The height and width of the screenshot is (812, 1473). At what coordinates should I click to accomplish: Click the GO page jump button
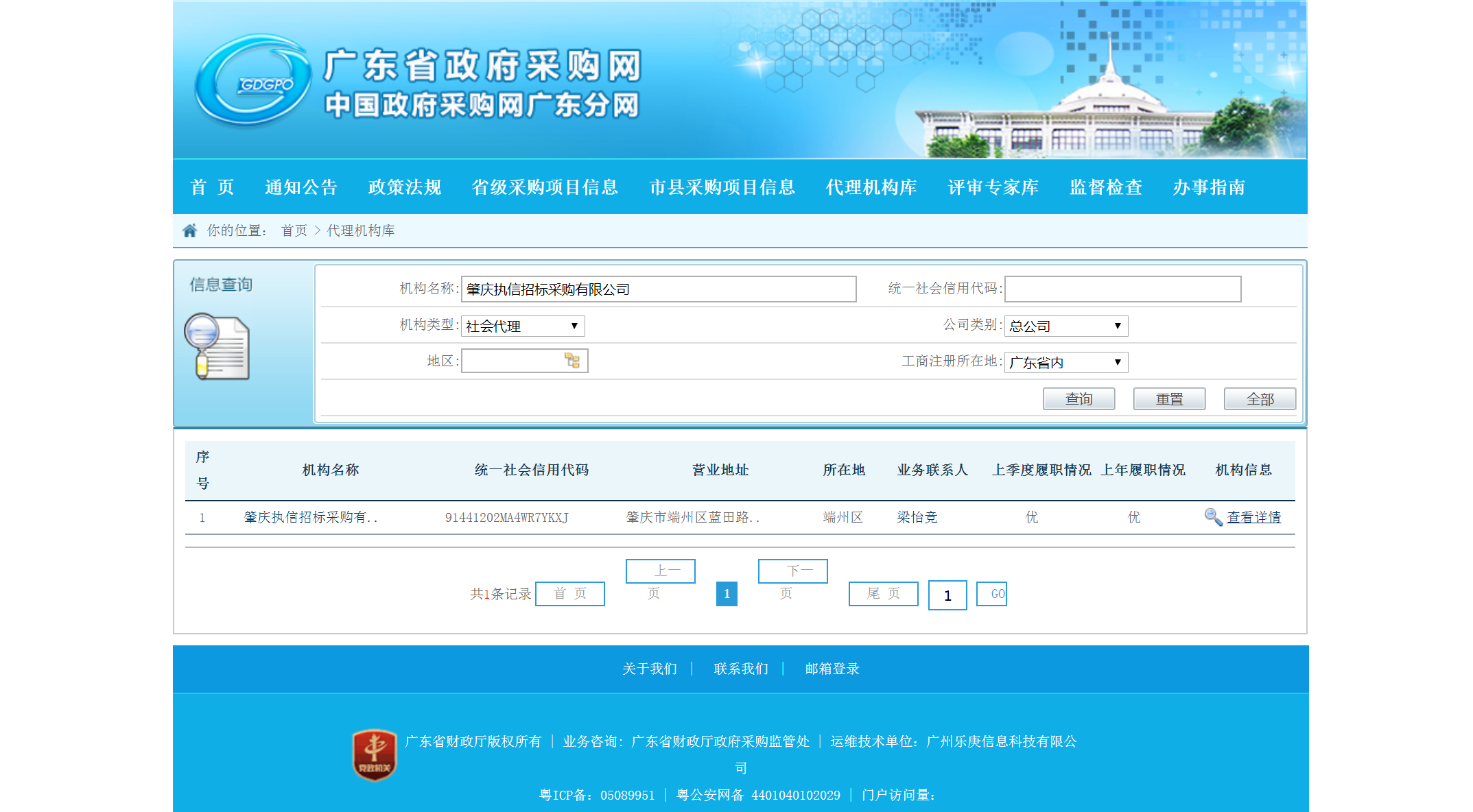[991, 594]
